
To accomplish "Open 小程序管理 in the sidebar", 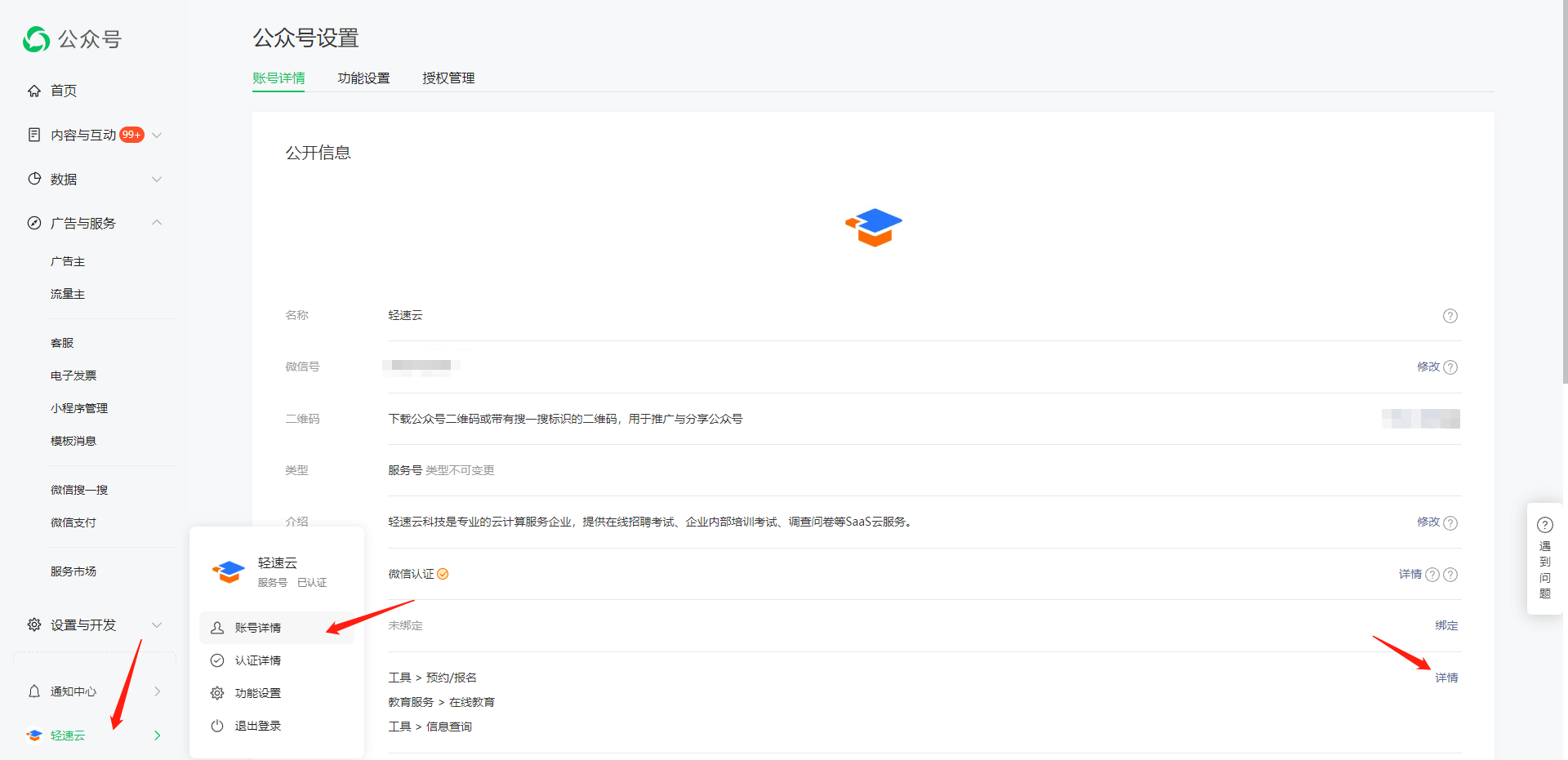I will [79, 408].
